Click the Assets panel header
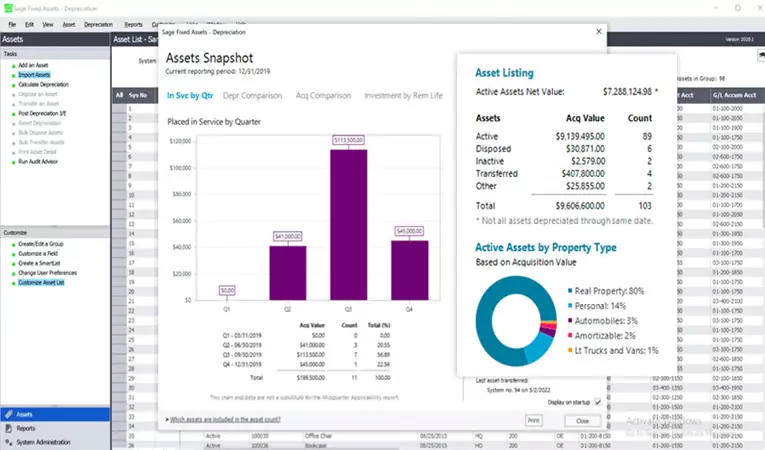This screenshot has height=450, width=765. pos(55,40)
